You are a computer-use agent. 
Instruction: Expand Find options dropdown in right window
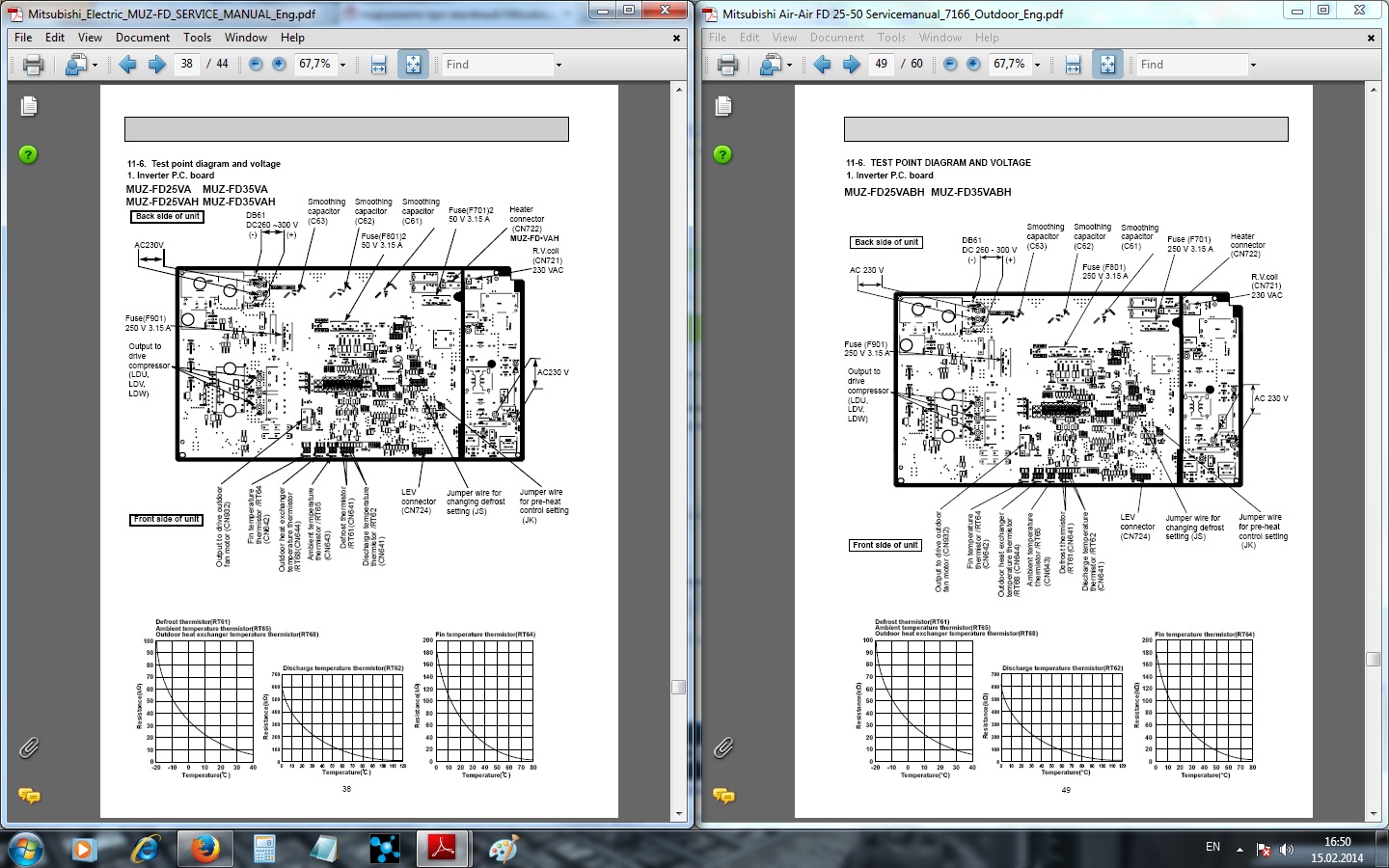pyautogui.click(x=1253, y=65)
